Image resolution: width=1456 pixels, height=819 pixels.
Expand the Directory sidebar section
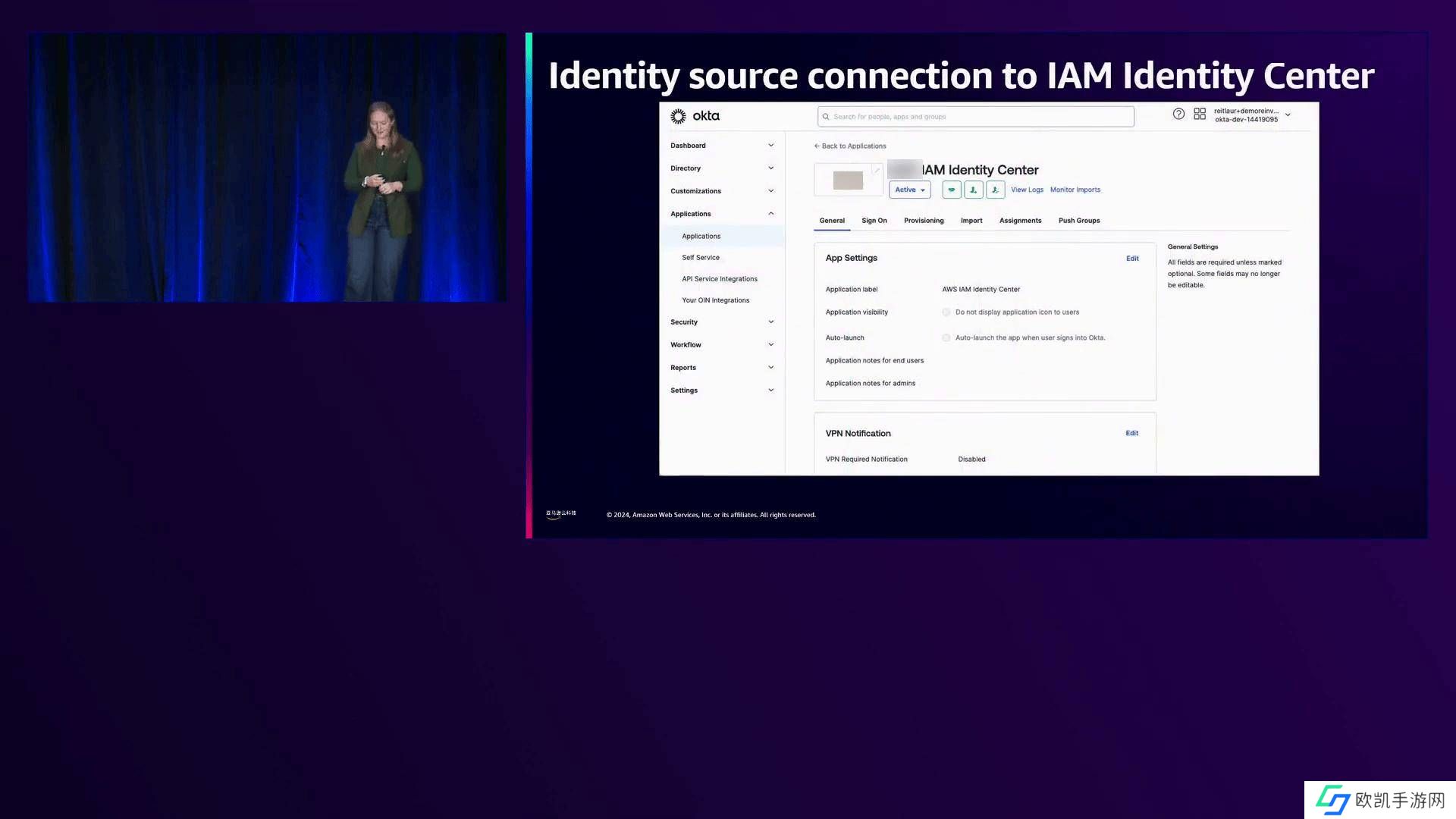722,168
